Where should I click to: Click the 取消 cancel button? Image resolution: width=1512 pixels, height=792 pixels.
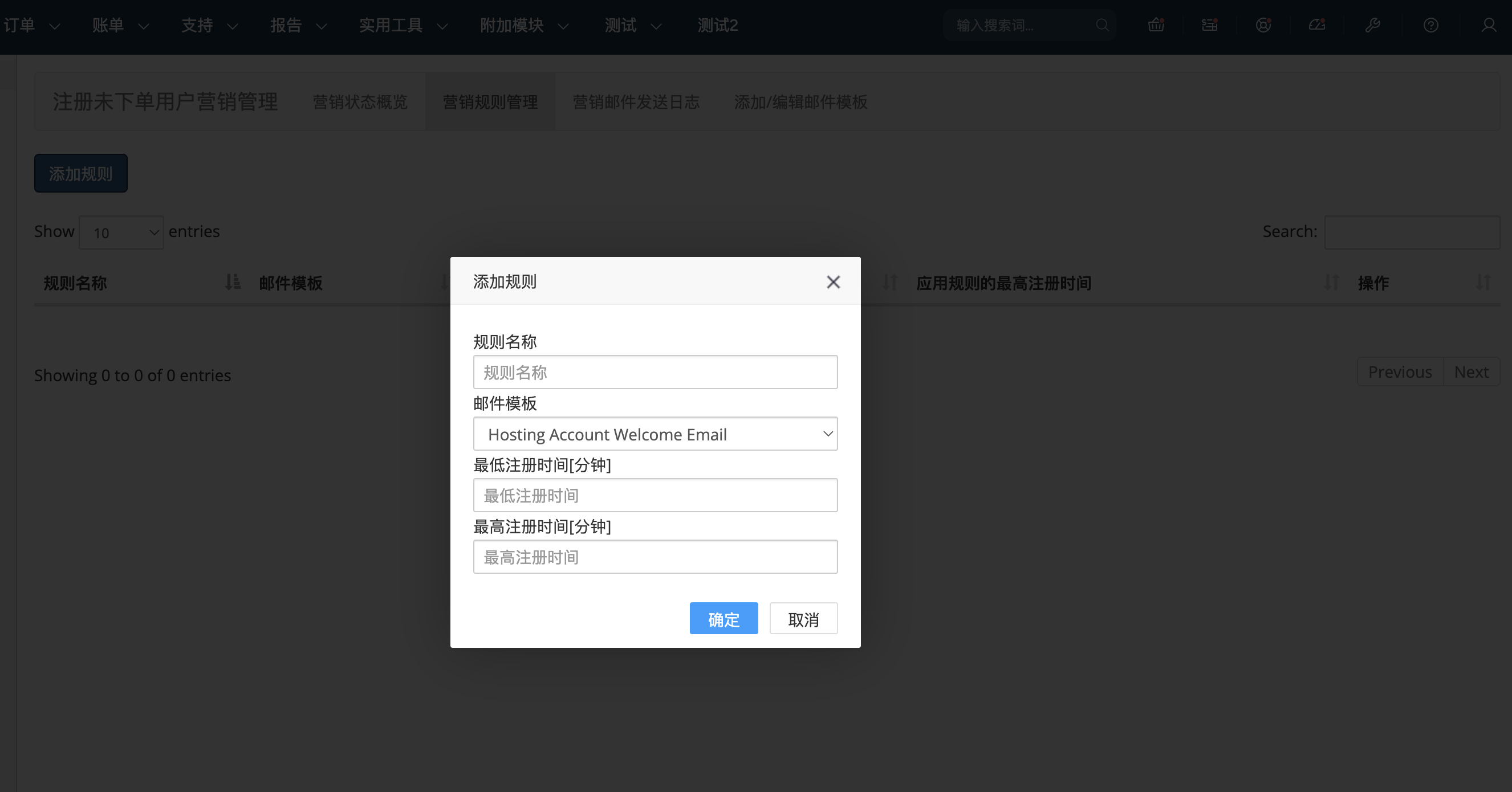coord(803,619)
